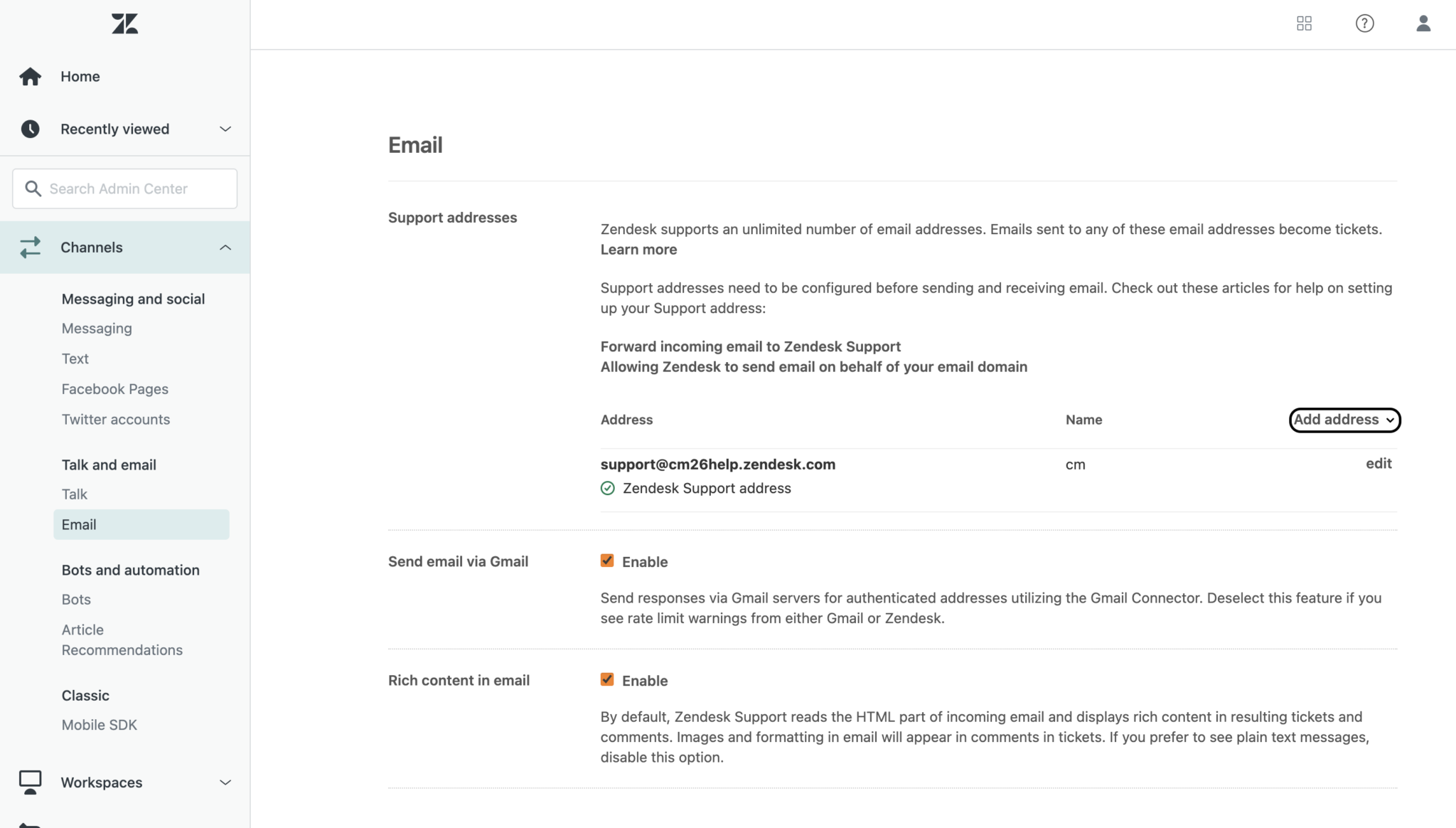Uncheck Rich content in email Enable

(607, 679)
